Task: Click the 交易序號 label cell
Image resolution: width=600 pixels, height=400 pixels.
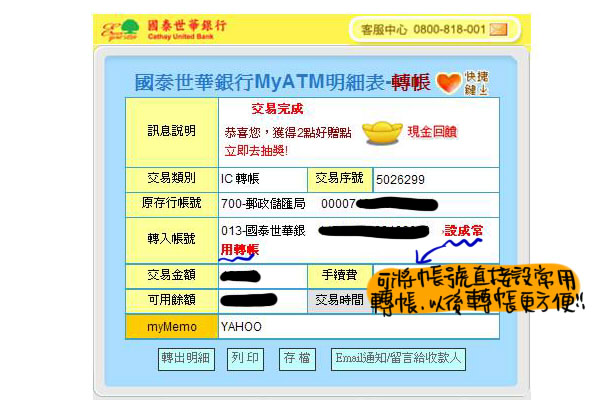Action: click(x=340, y=180)
